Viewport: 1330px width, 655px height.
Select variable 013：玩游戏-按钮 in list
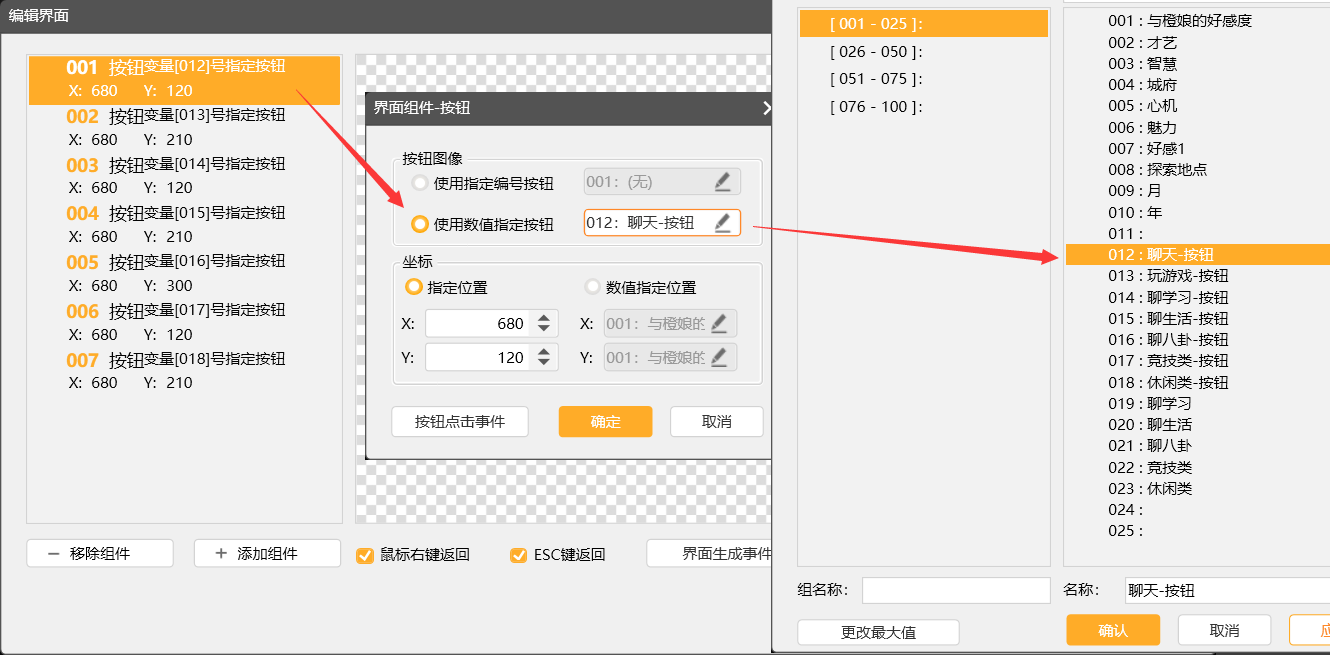1168,276
